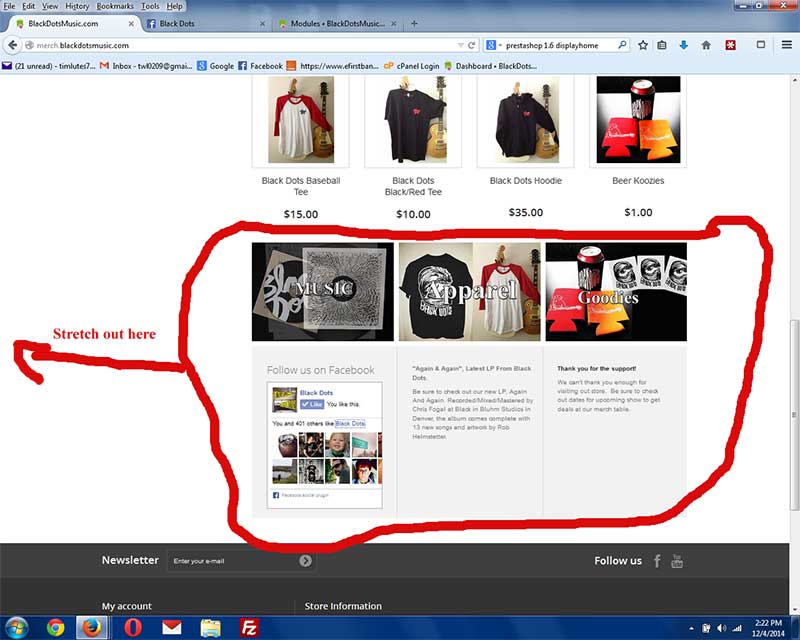This screenshot has height=640, width=800.
Task: Open the Music category banner
Action: [323, 291]
